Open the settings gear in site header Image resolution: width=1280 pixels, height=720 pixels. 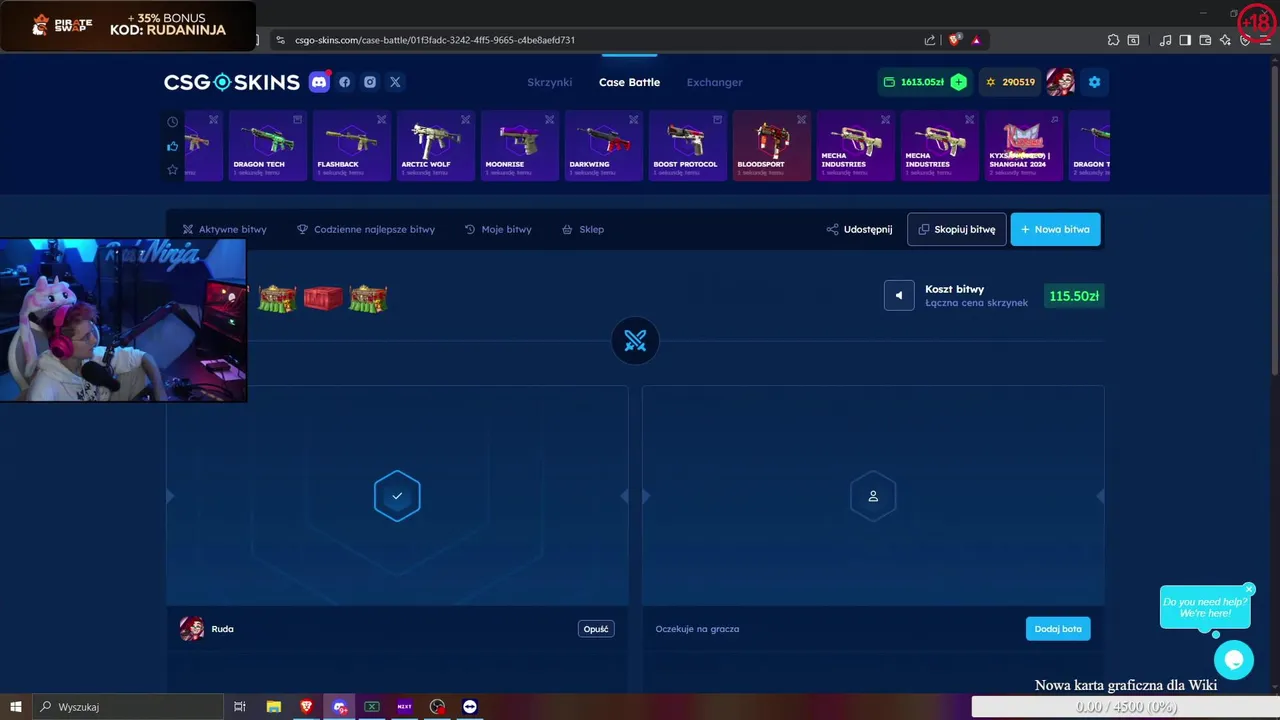tap(1094, 82)
